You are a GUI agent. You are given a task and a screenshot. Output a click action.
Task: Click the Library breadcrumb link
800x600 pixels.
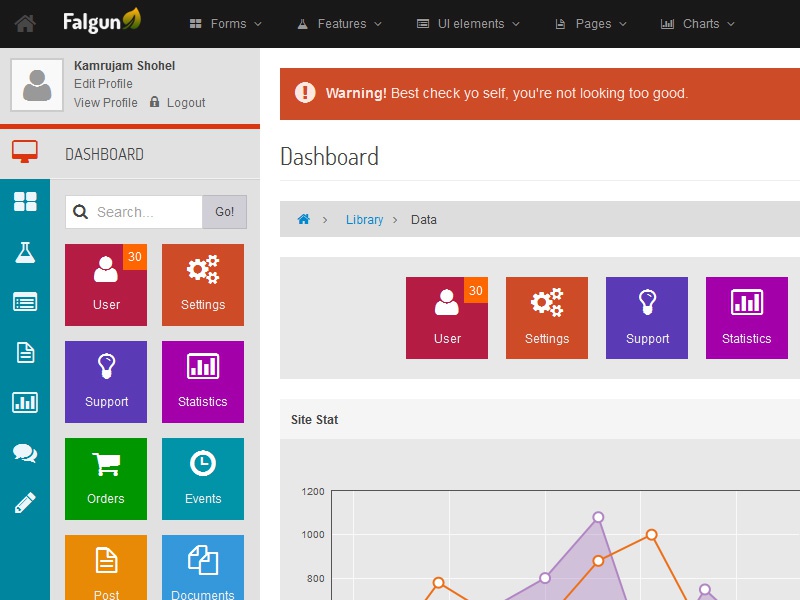tap(364, 220)
